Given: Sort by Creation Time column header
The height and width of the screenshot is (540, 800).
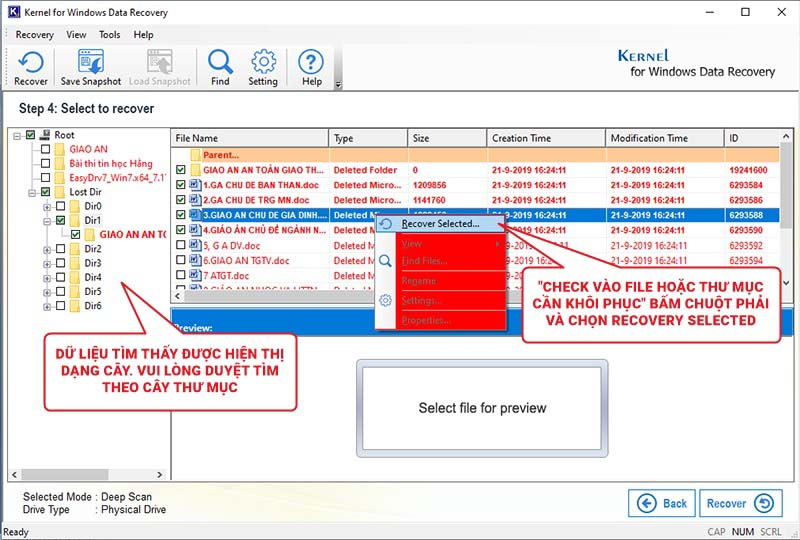Looking at the screenshot, I should 546,138.
